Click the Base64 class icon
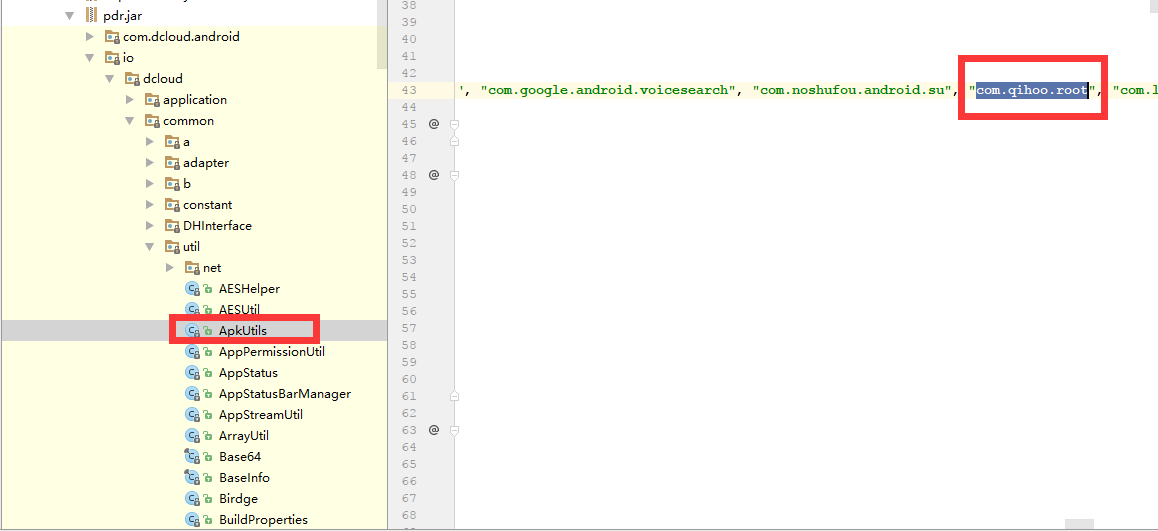This screenshot has width=1158, height=531. (193, 456)
